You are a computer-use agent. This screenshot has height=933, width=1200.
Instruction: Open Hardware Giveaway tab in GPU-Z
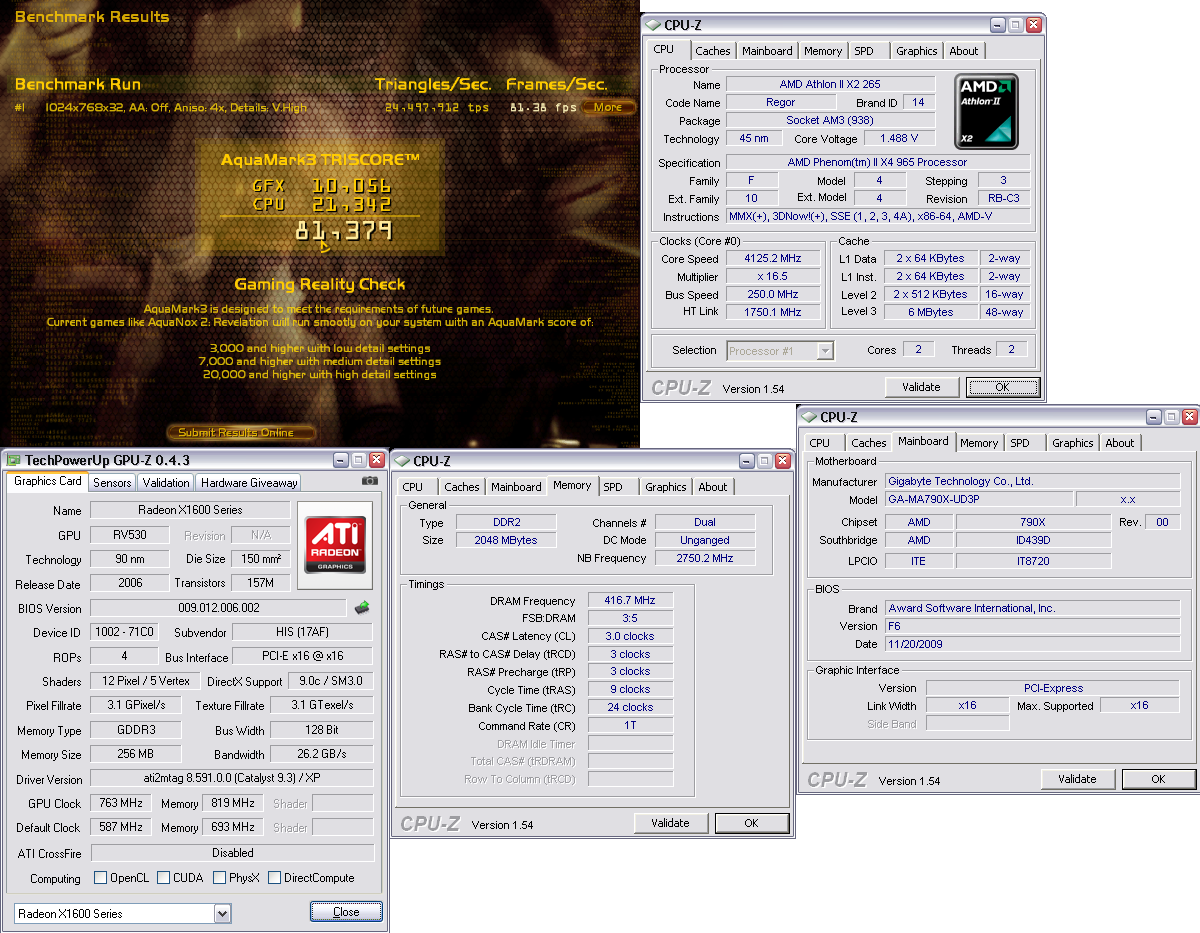(250, 483)
